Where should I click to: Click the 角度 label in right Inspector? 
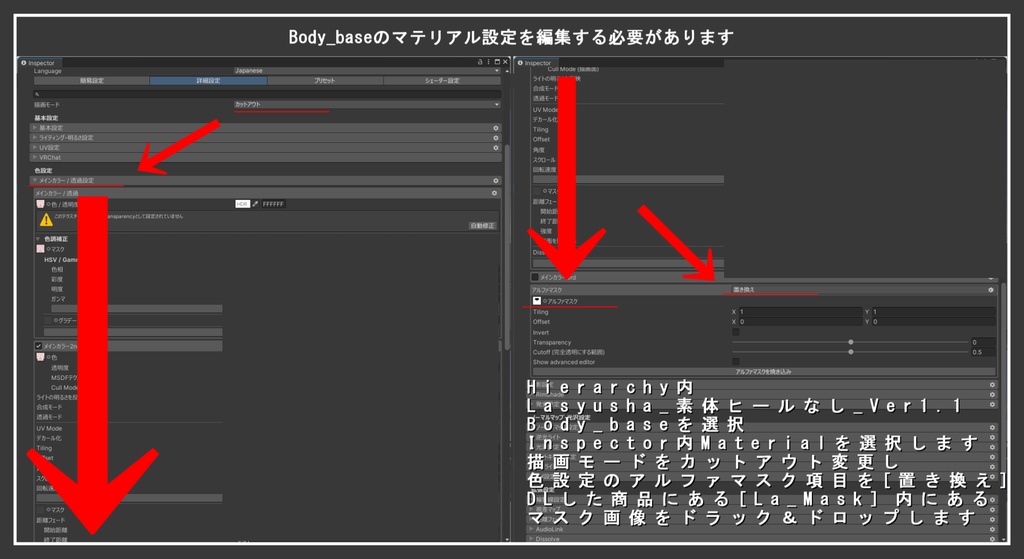539,150
